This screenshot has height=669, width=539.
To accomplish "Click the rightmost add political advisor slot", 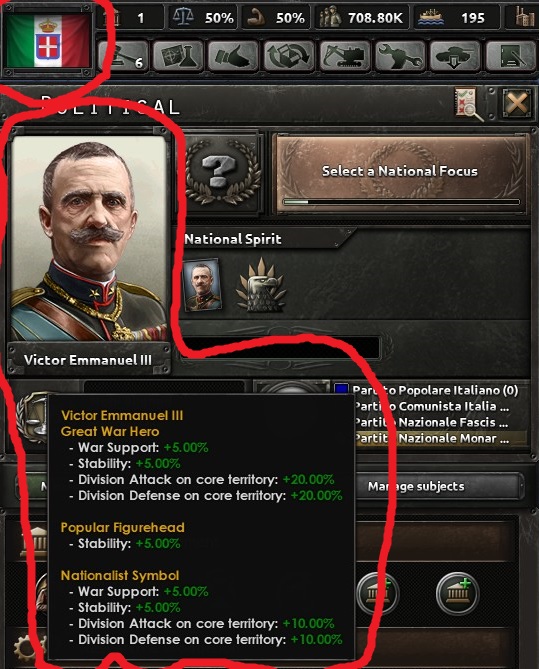I will coord(457,593).
